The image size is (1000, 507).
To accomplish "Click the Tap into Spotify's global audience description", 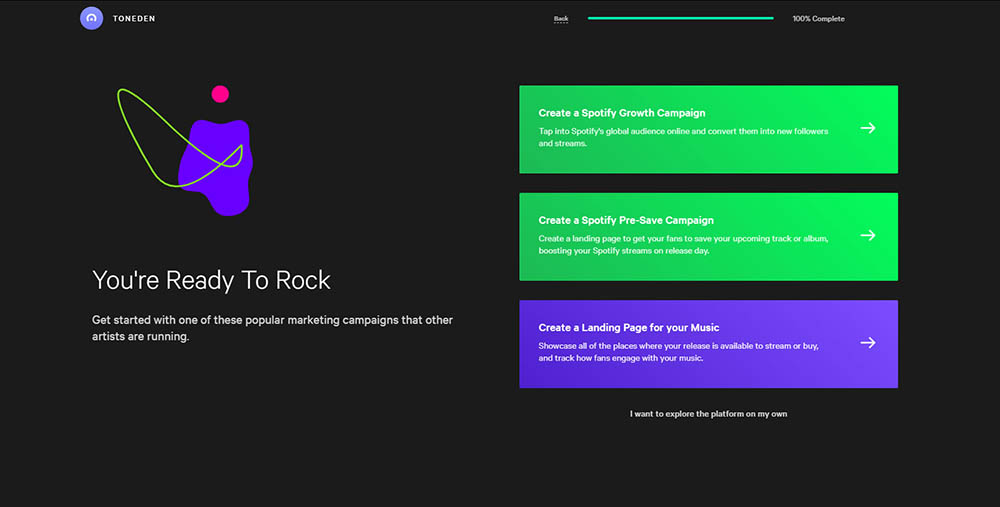I will pyautogui.click(x=683, y=137).
